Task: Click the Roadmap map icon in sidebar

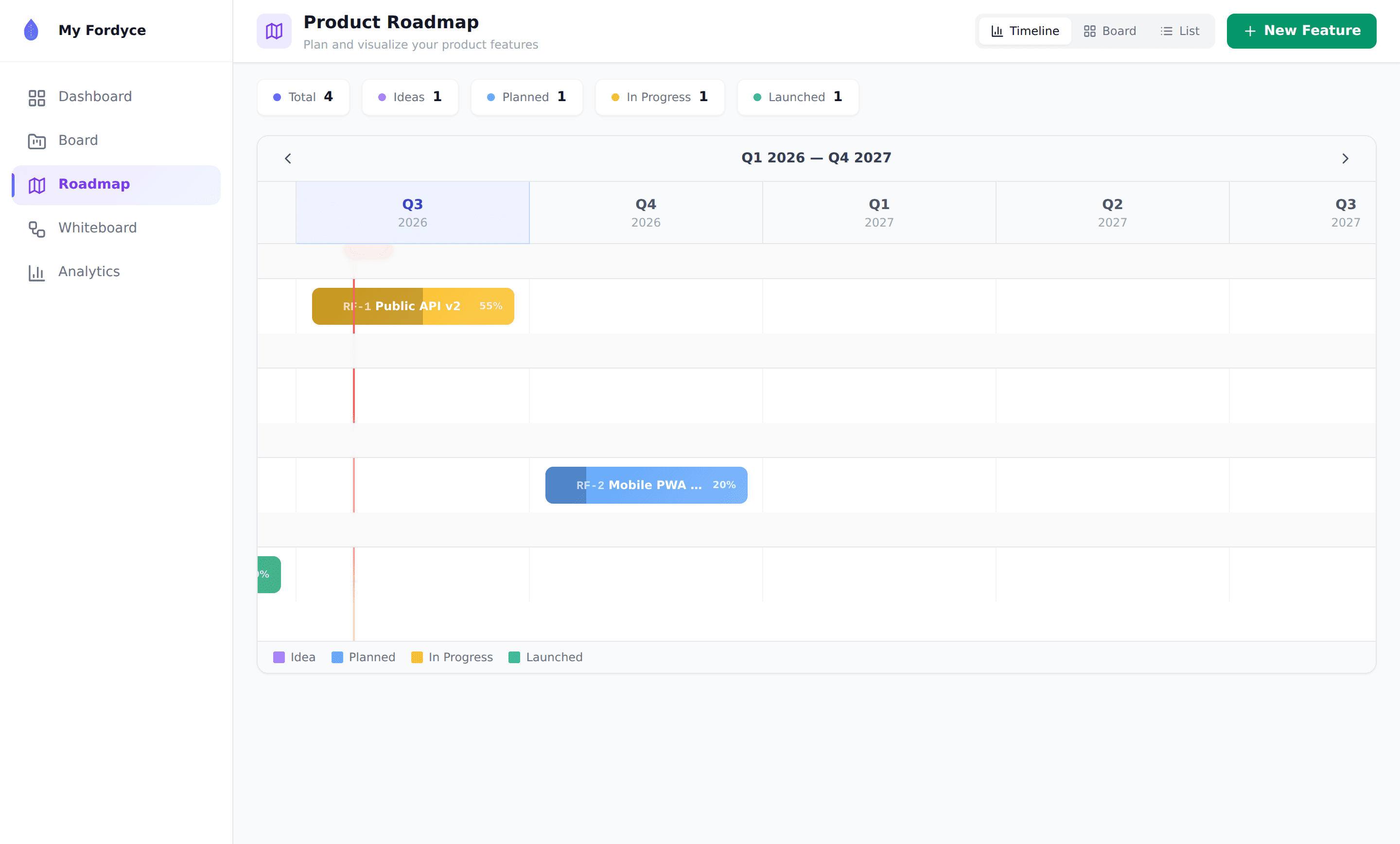Action: click(37, 185)
